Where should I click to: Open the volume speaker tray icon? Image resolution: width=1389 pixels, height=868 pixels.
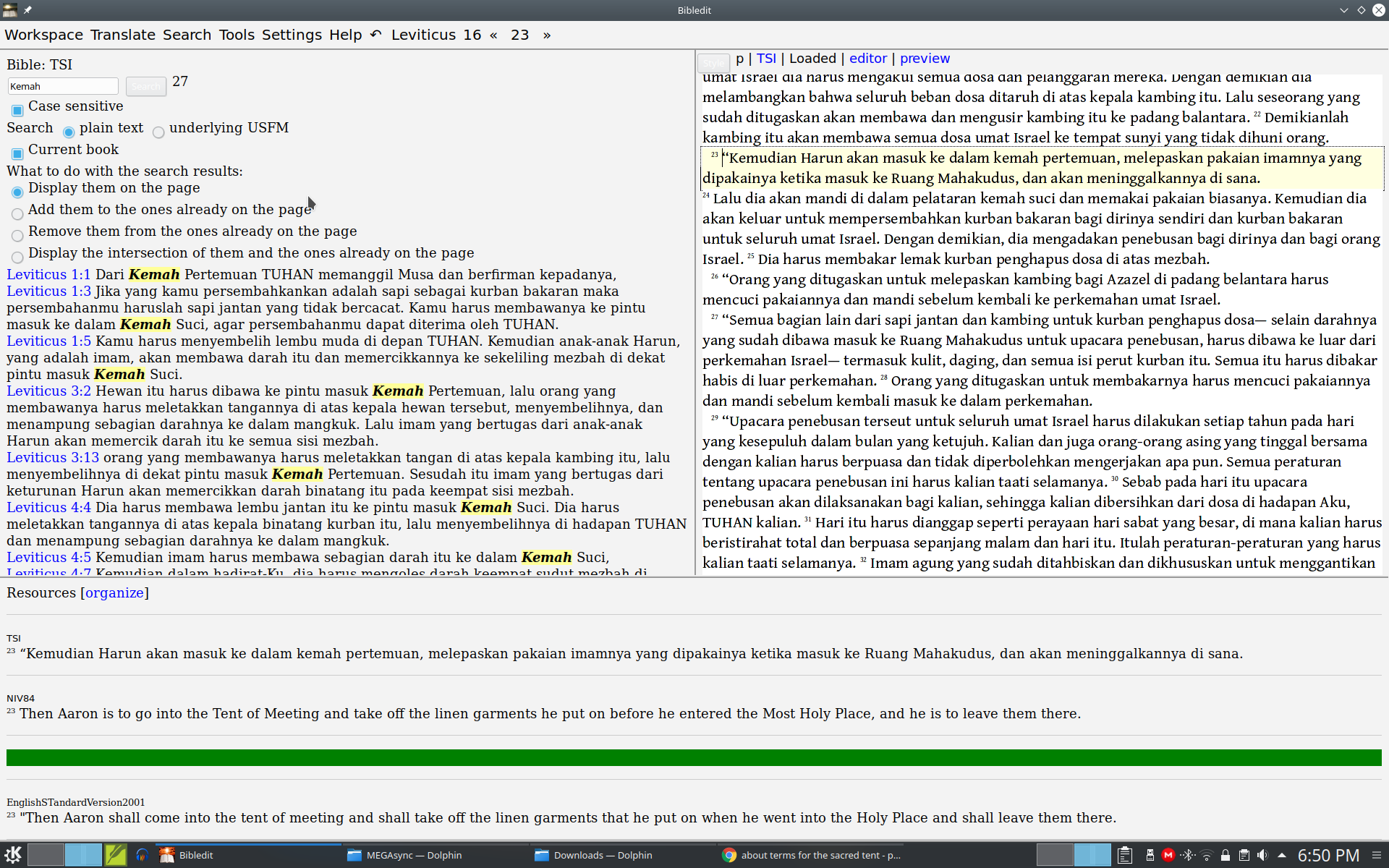pos(1262,855)
